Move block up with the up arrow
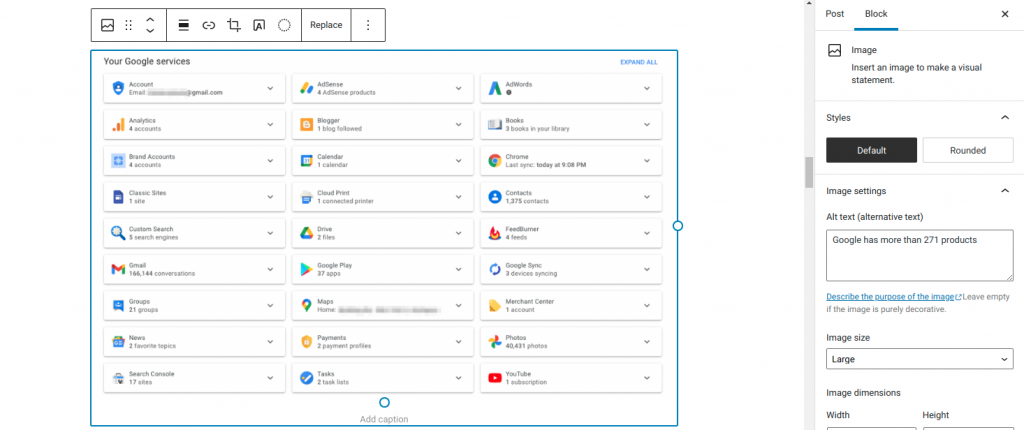This screenshot has height=430, width=1024. click(x=150, y=20)
